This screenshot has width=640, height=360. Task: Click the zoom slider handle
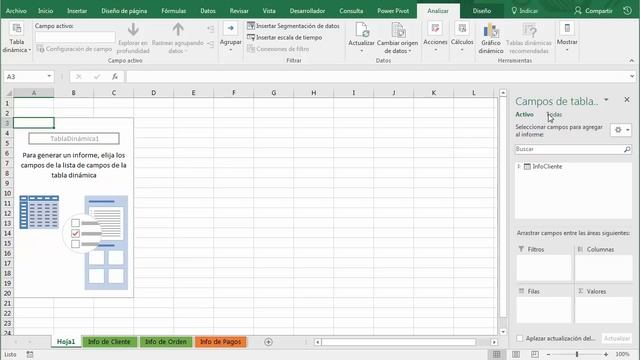[577, 354]
